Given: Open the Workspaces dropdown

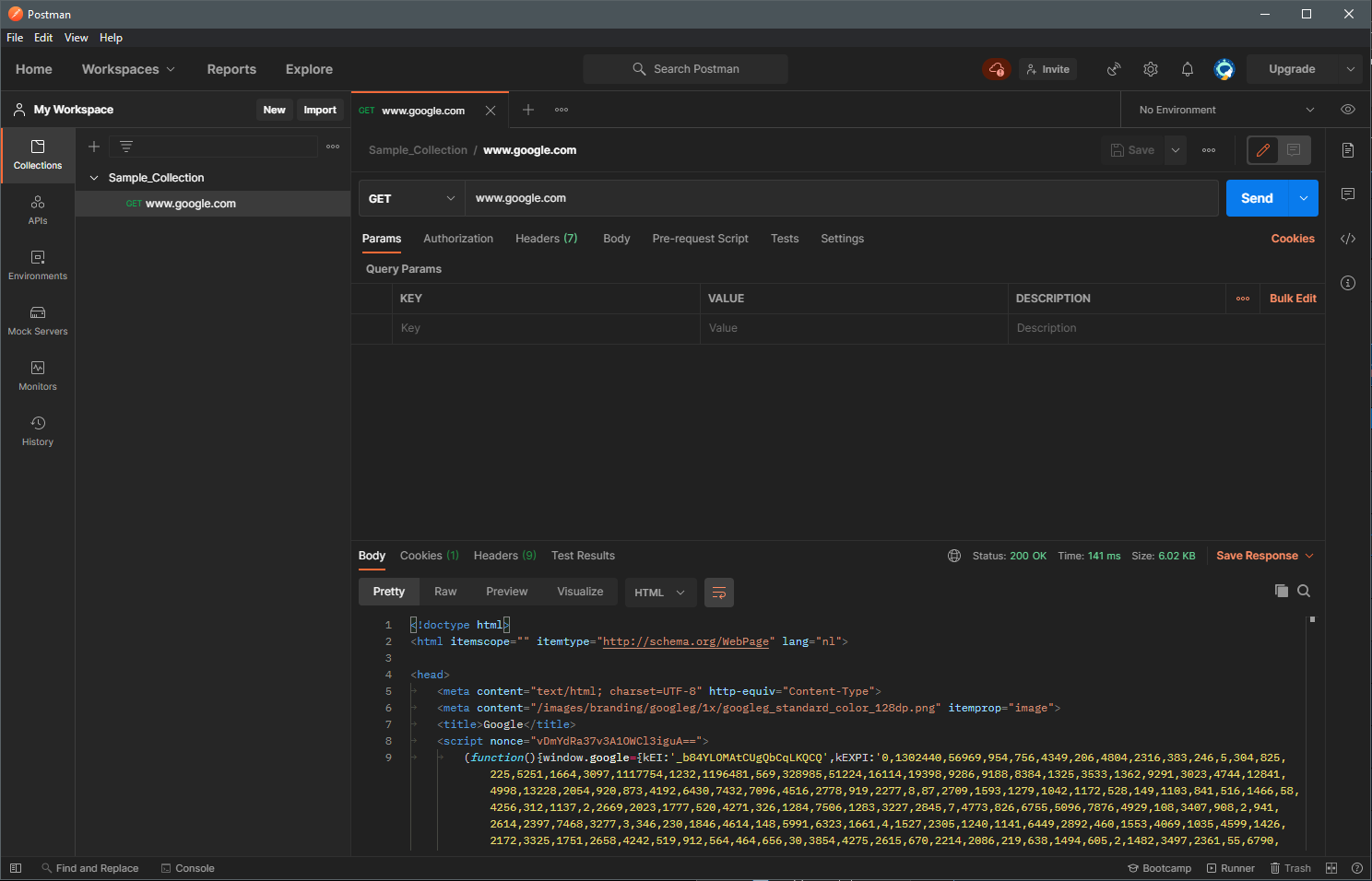Looking at the screenshot, I should [128, 69].
